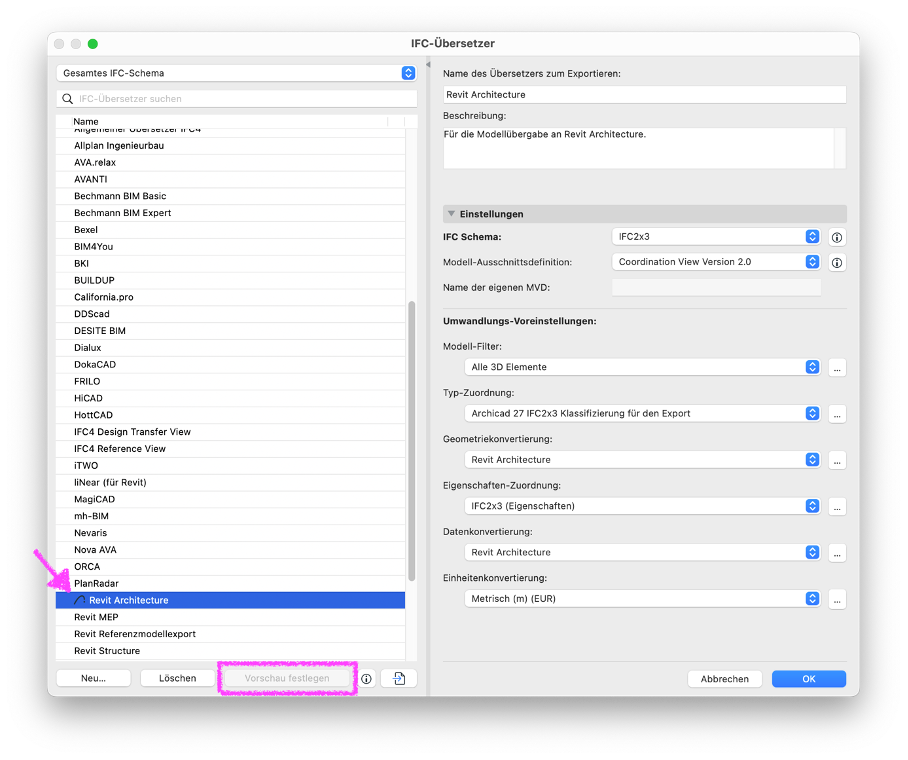Image resolution: width=908 pixels, height=760 pixels.
Task: Pick the BKI translator row
Action: [230, 264]
